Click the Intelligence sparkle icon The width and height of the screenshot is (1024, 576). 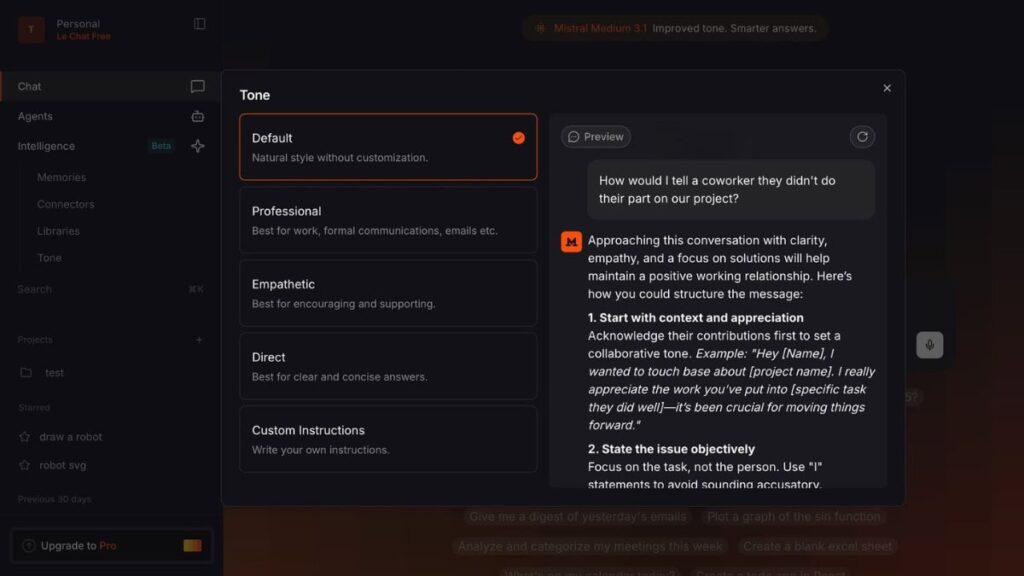pos(198,146)
